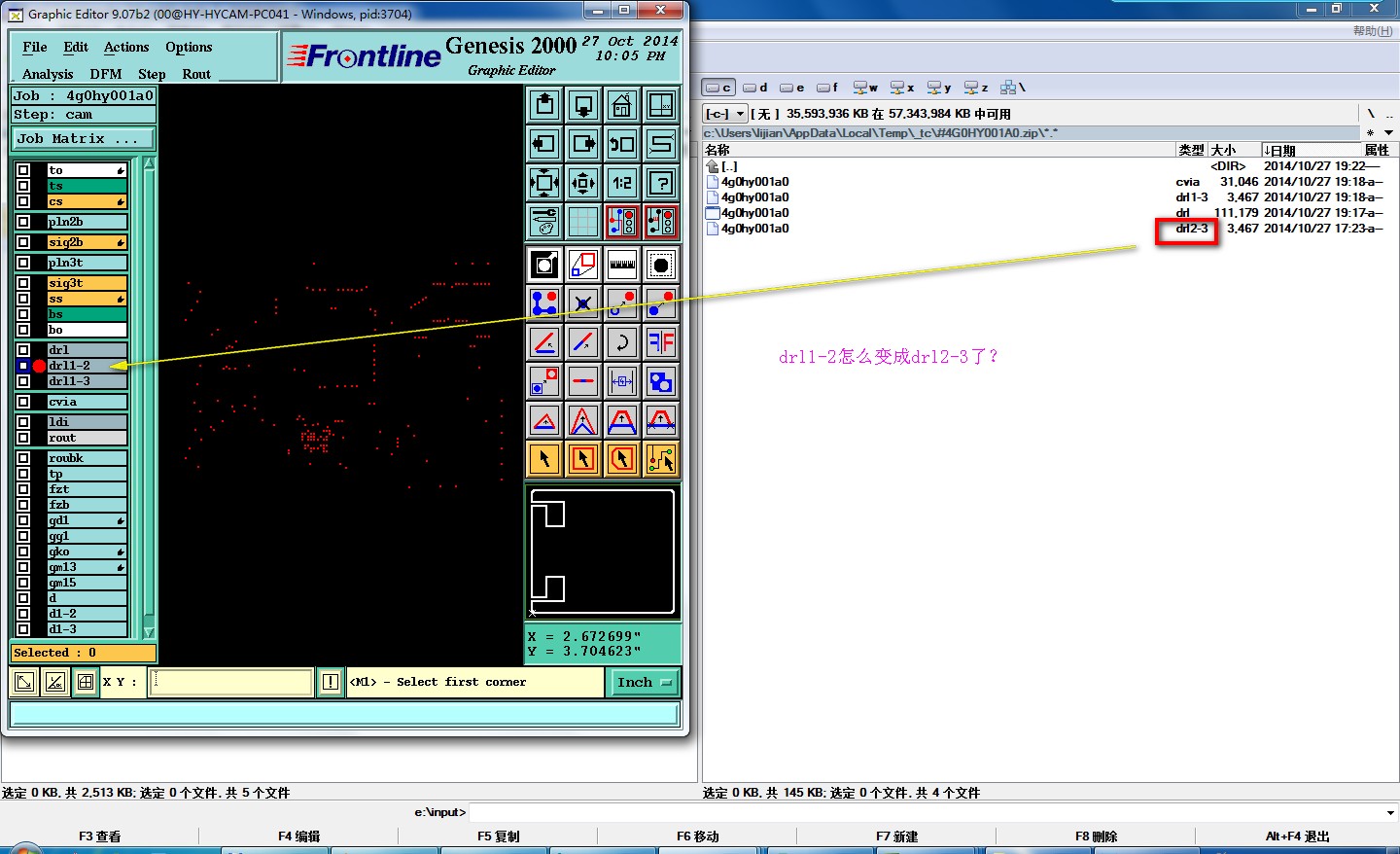Click the exclamation mark button beside XY field
The height and width of the screenshot is (854, 1400).
pyautogui.click(x=331, y=682)
